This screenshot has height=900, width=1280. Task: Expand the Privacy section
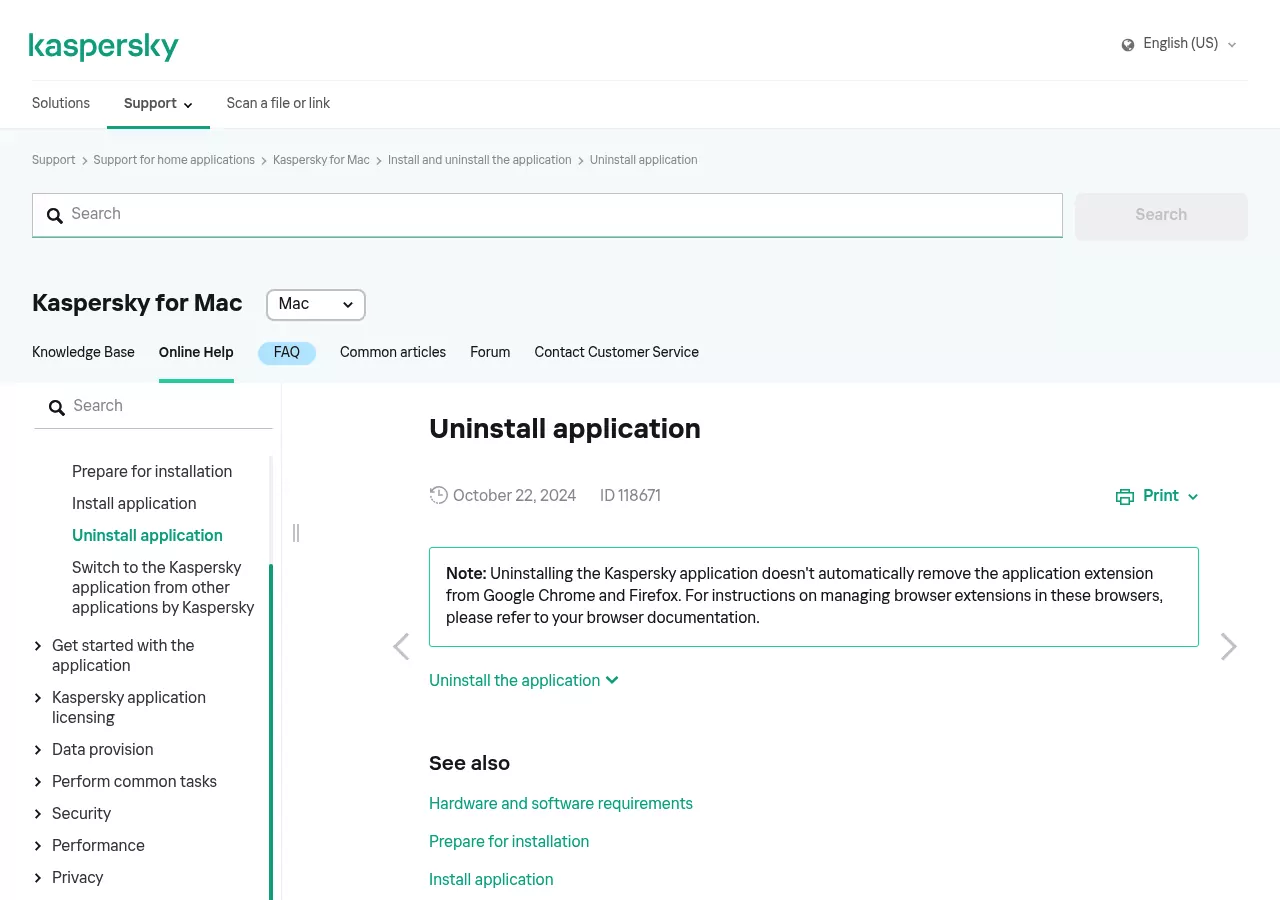[x=38, y=878]
